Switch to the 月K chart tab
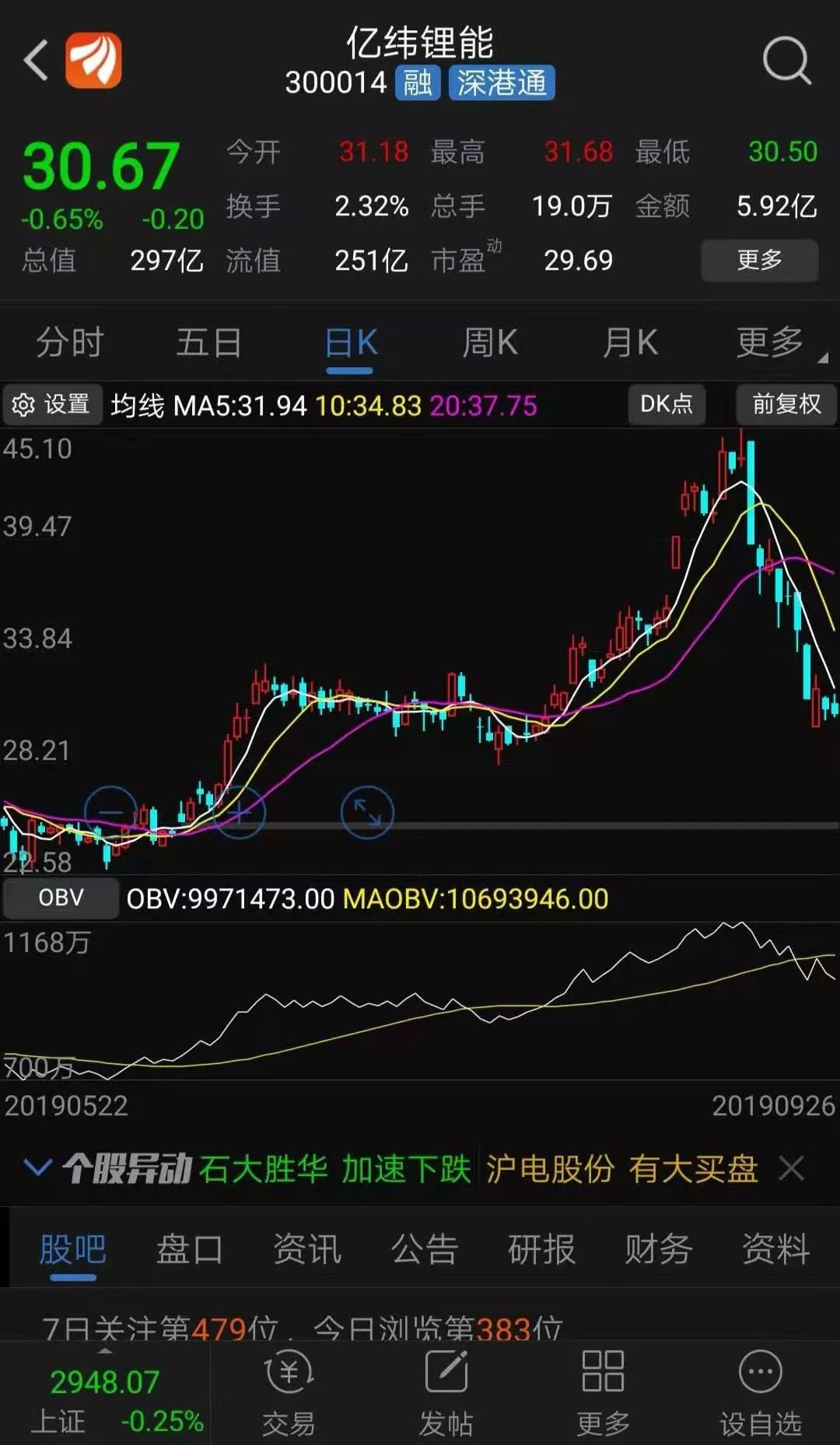840x1445 pixels. 630,342
